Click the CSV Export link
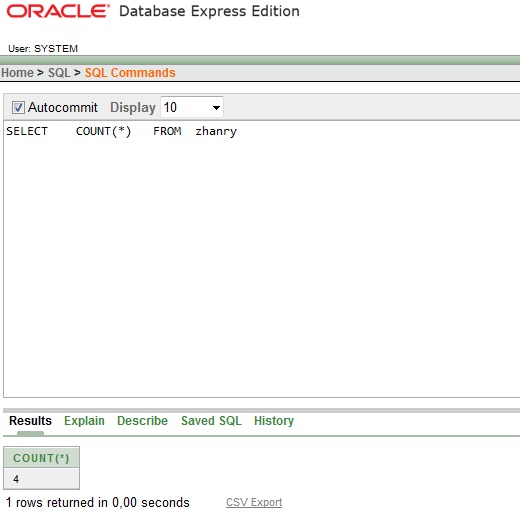This screenshot has height=521, width=520. coord(254,502)
